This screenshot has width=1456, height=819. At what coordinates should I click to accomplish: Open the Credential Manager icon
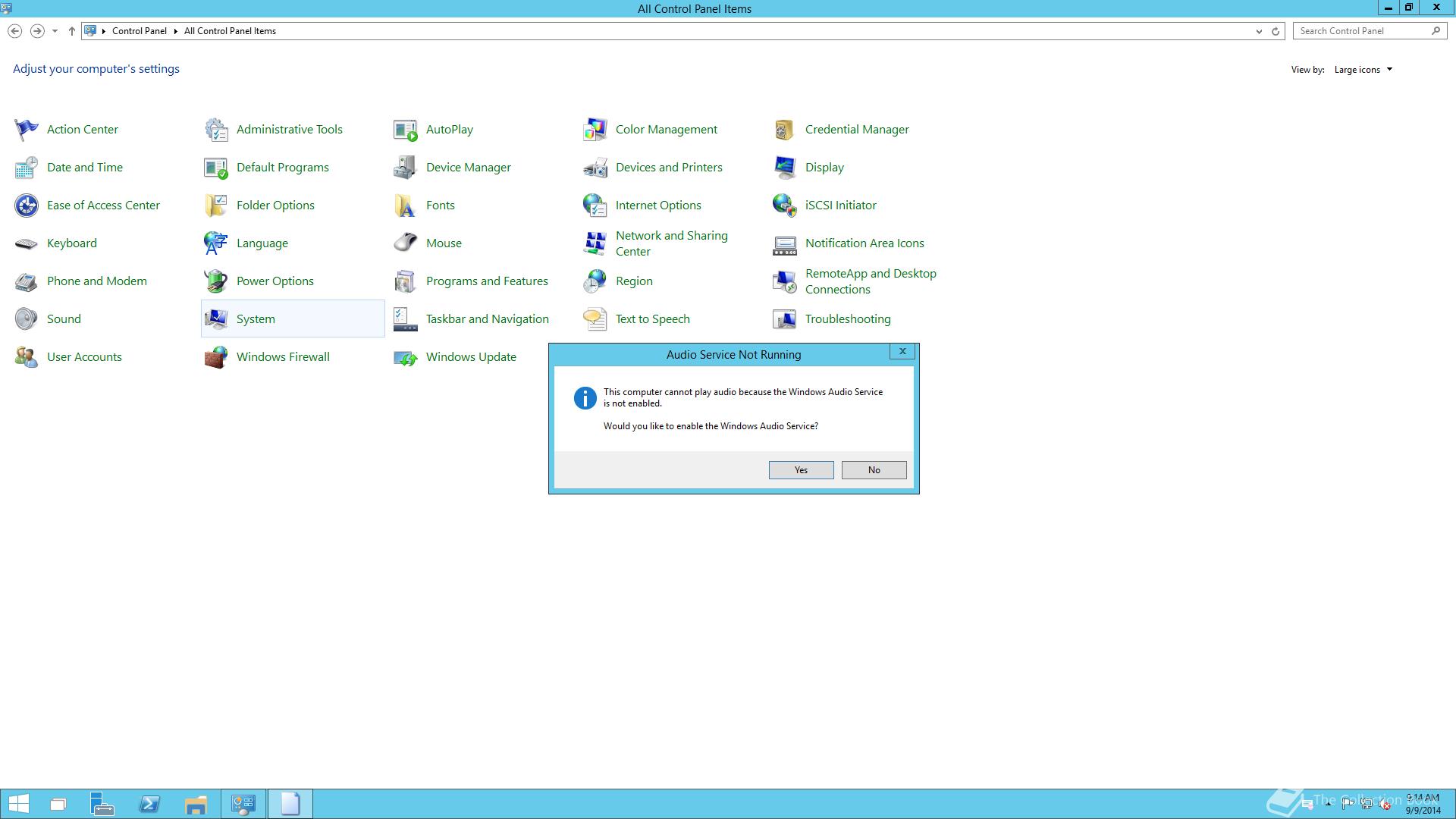[785, 130]
